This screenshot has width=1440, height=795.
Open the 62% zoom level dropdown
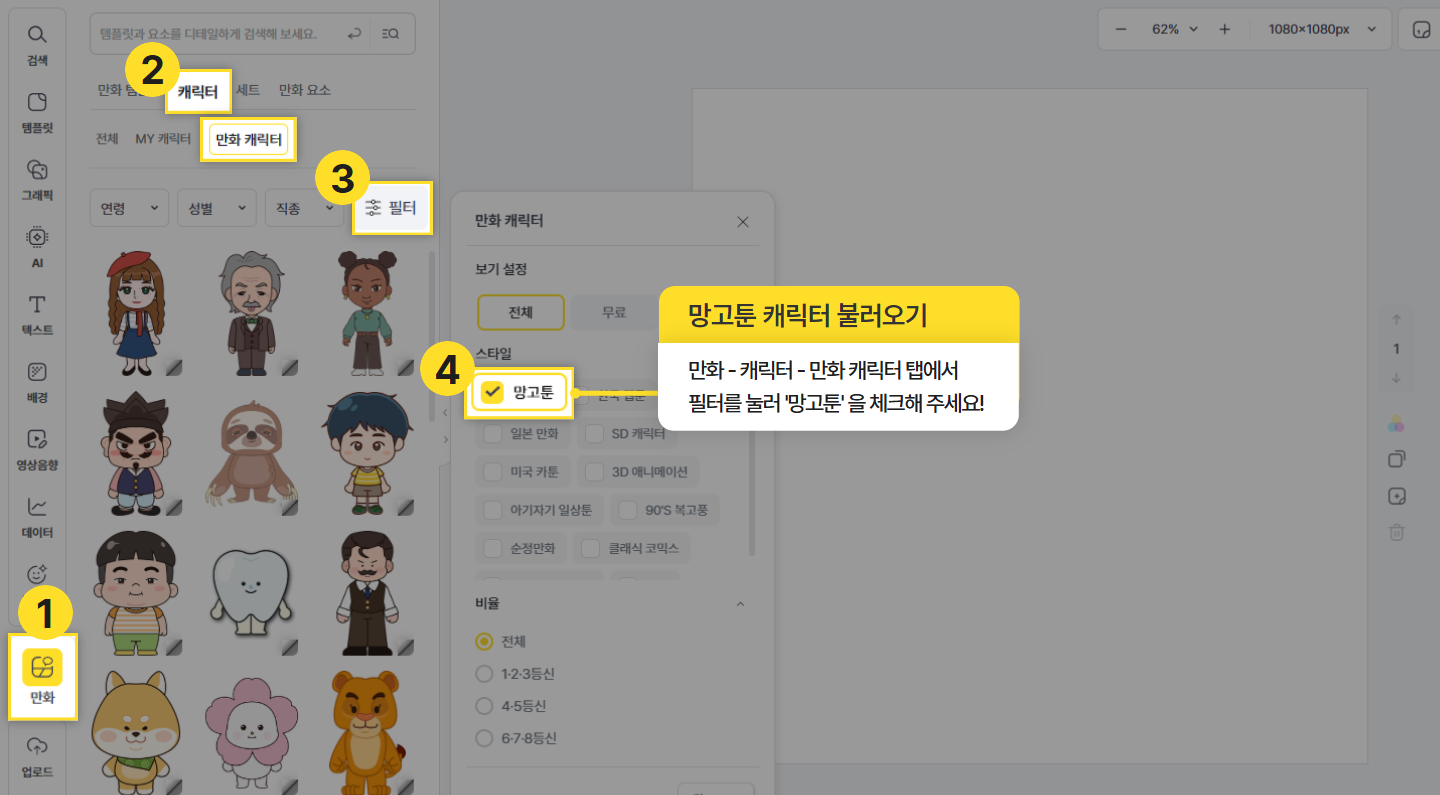(x=1175, y=30)
